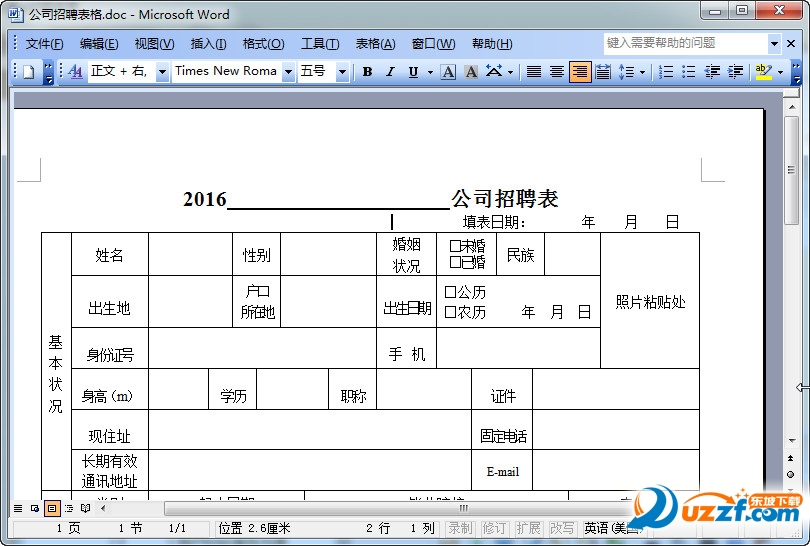This screenshot has height=546, width=810.
Task: Tick the 已婚 checkbox
Action: click(x=455, y=262)
